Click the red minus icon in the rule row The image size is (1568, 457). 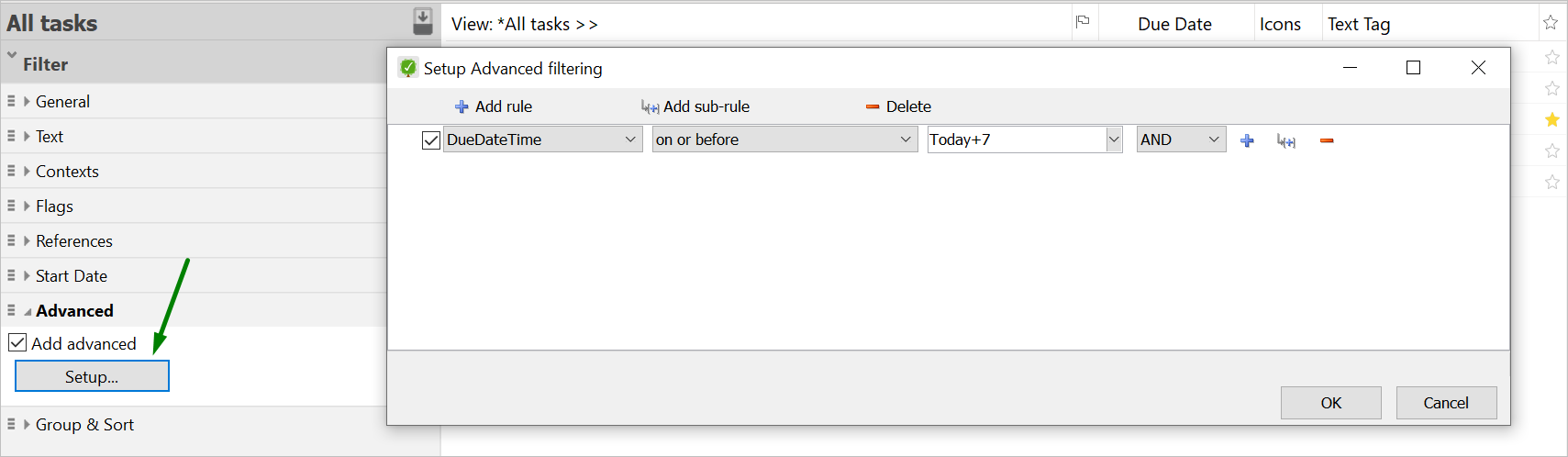pos(1327,140)
